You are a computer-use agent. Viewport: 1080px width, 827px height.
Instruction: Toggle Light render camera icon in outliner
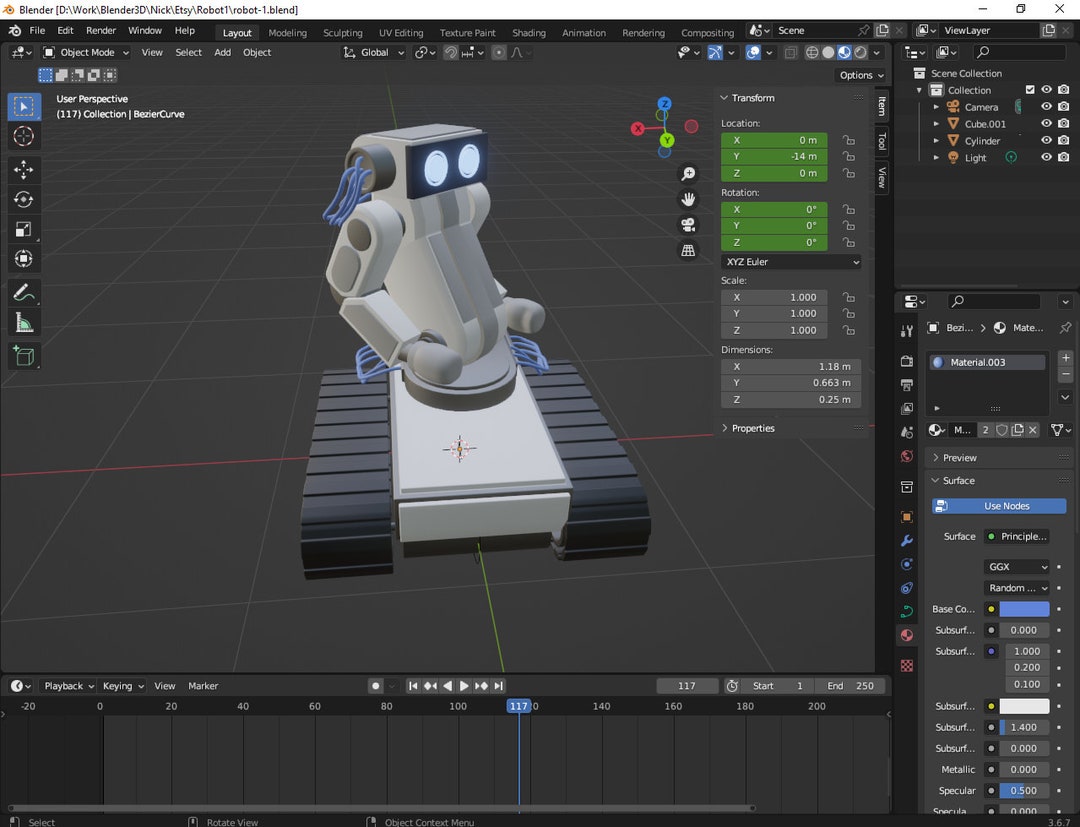[x=1064, y=157]
